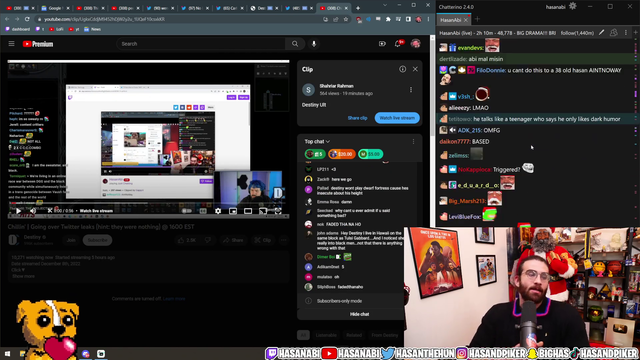Share the video with Share button
Screen dimensions: 640x360
point(233,240)
